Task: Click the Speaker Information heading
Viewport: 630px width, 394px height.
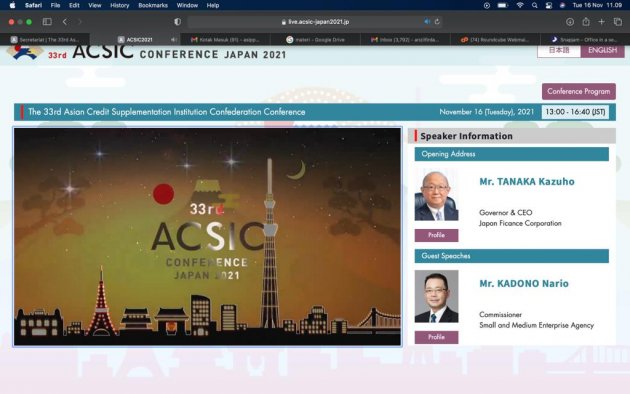Action: 466,136
